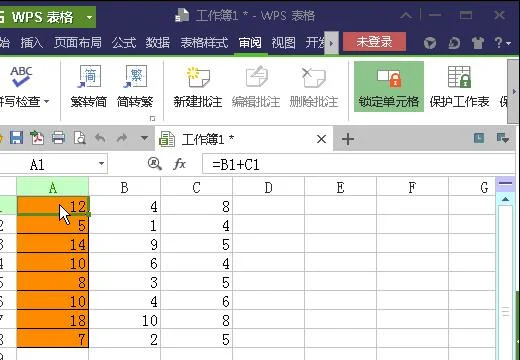
Task: Open the tab bar options dropdown at right
Action: (x=502, y=138)
